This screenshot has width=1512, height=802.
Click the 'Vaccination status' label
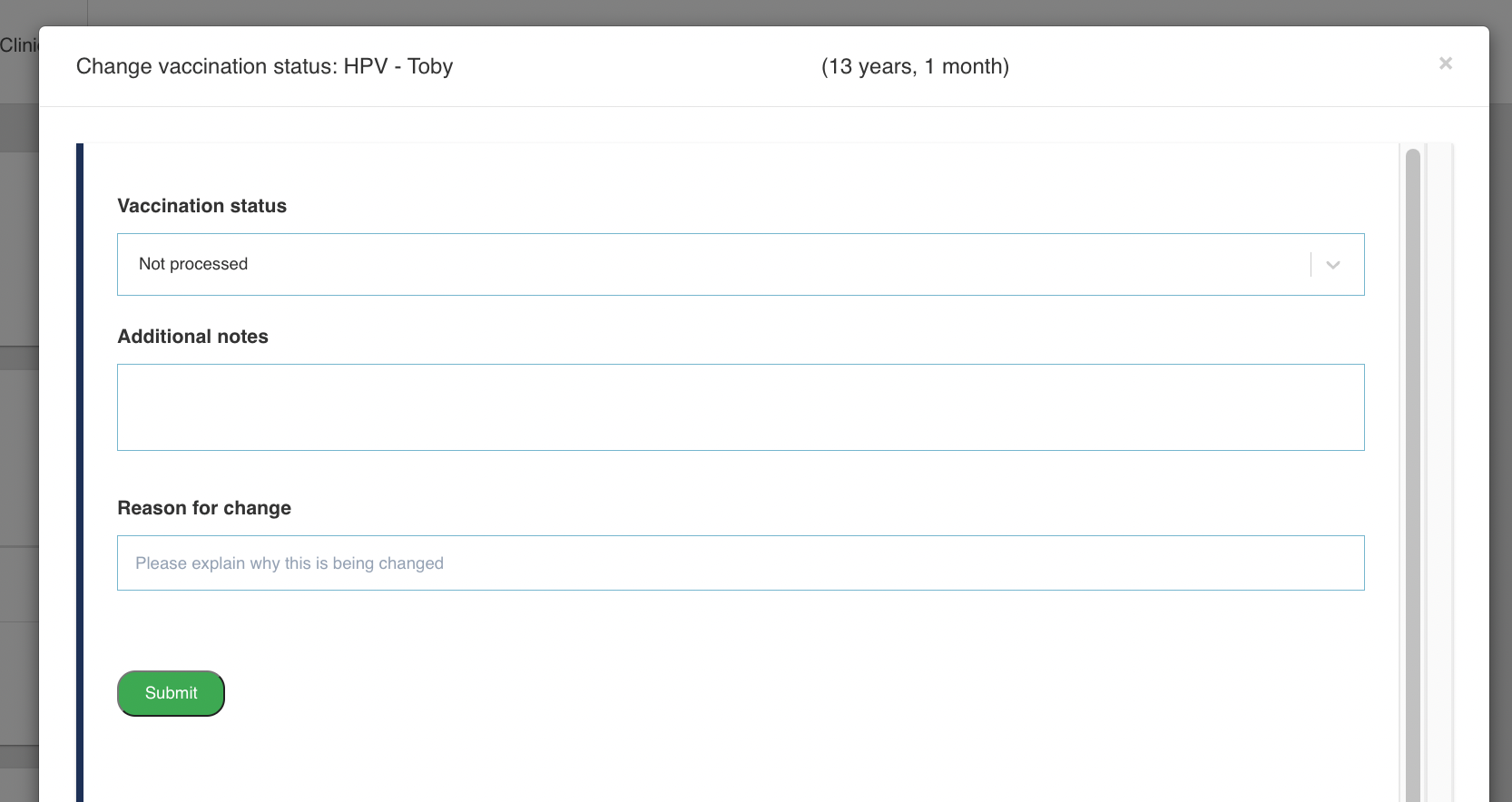click(x=201, y=206)
